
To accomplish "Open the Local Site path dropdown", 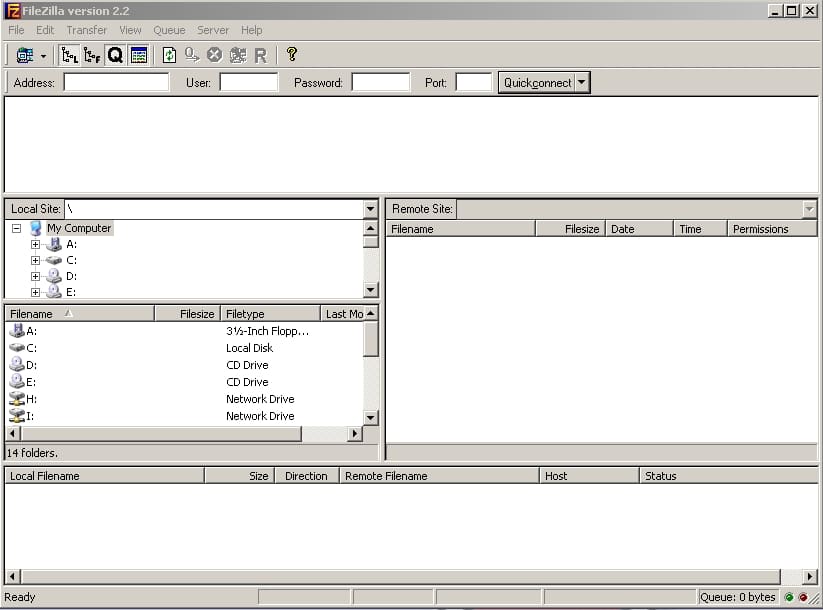I will click(370, 207).
